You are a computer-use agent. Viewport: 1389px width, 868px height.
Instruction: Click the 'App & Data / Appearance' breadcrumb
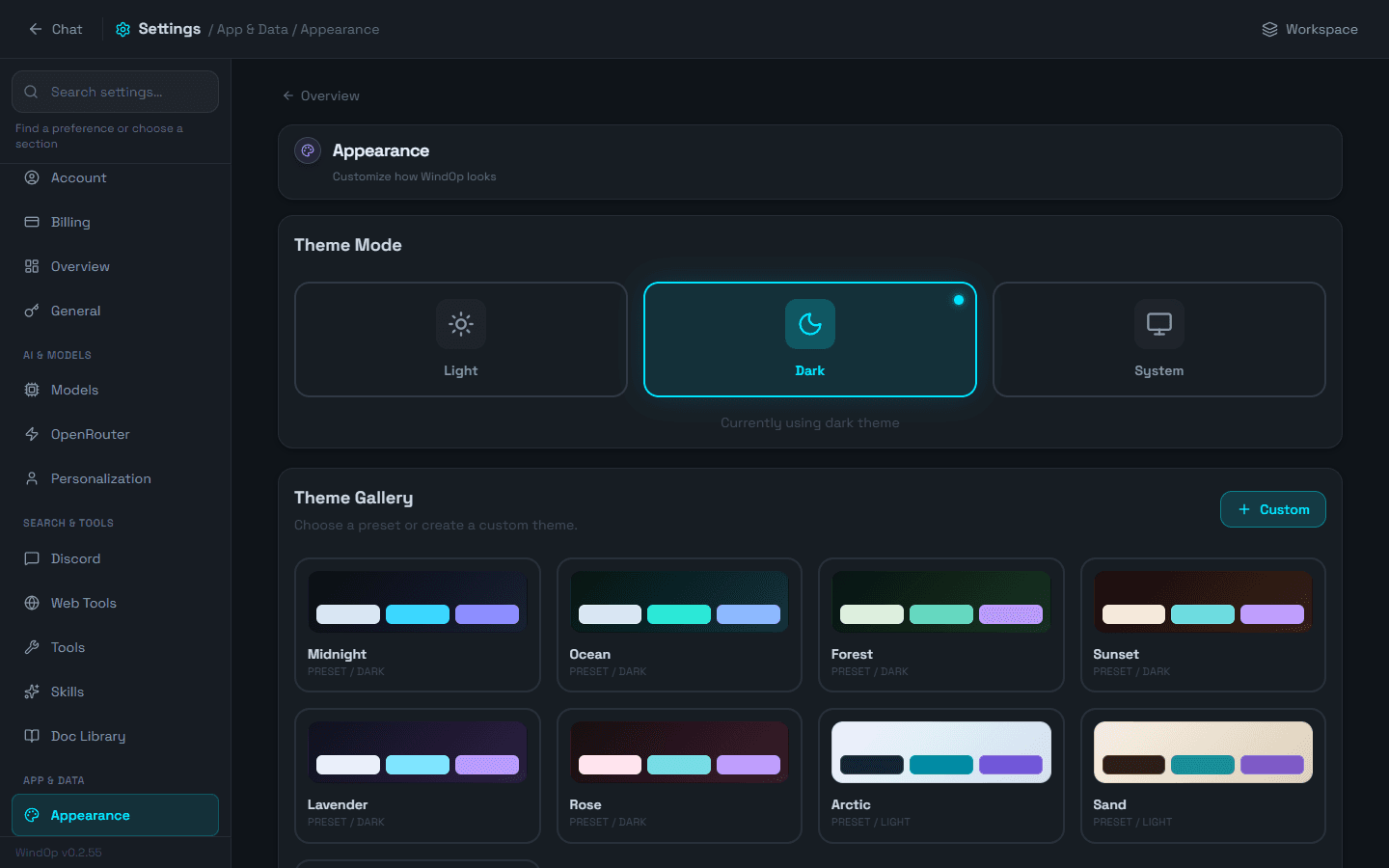tap(298, 29)
